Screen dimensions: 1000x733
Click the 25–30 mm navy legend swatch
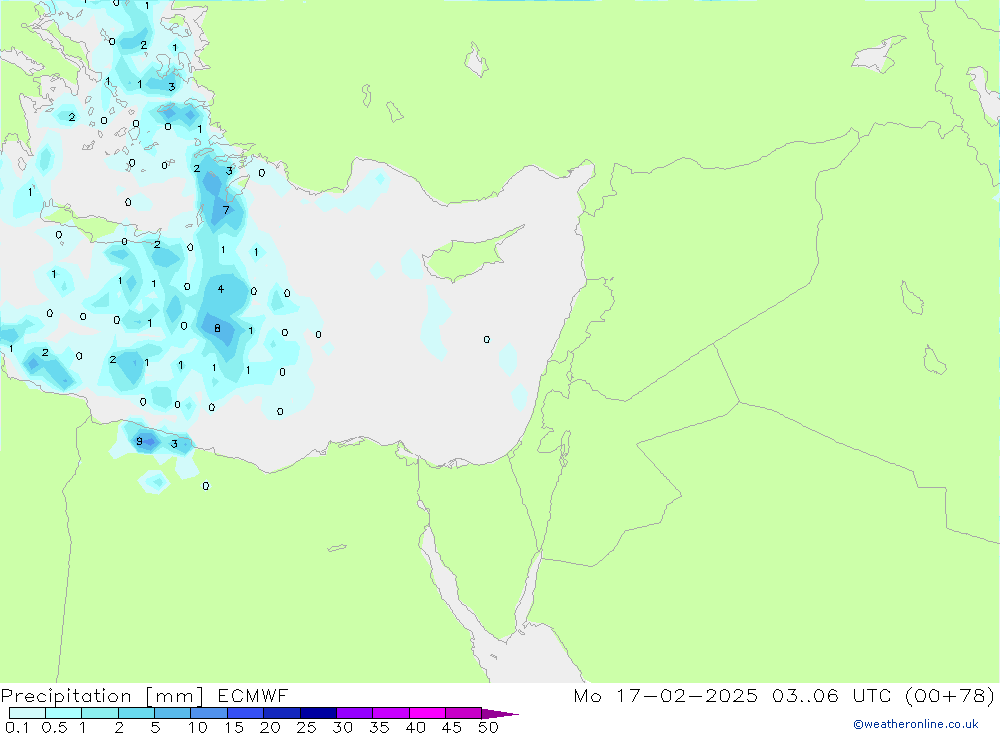pyautogui.click(x=318, y=713)
